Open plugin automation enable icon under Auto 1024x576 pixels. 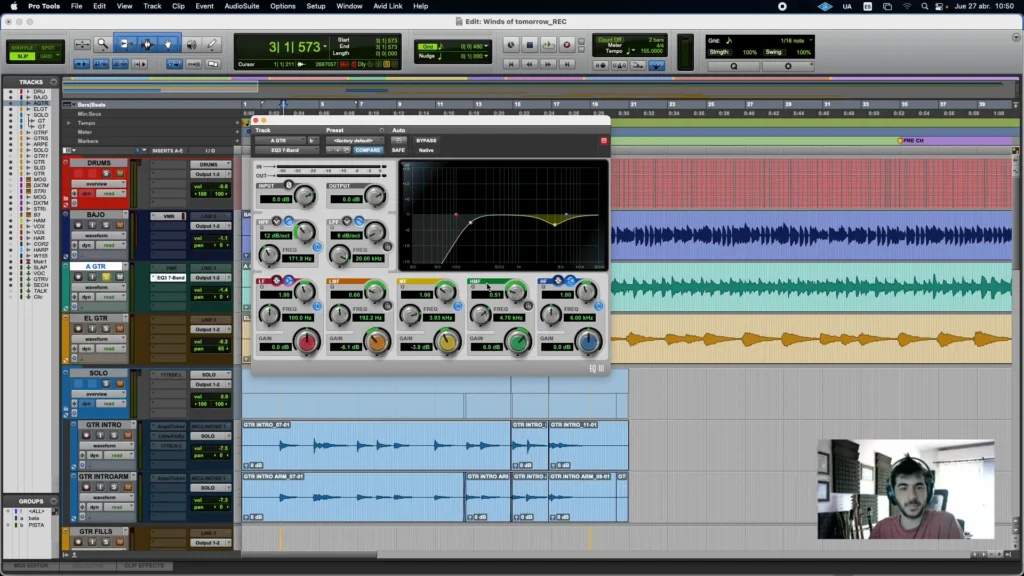pos(398,140)
